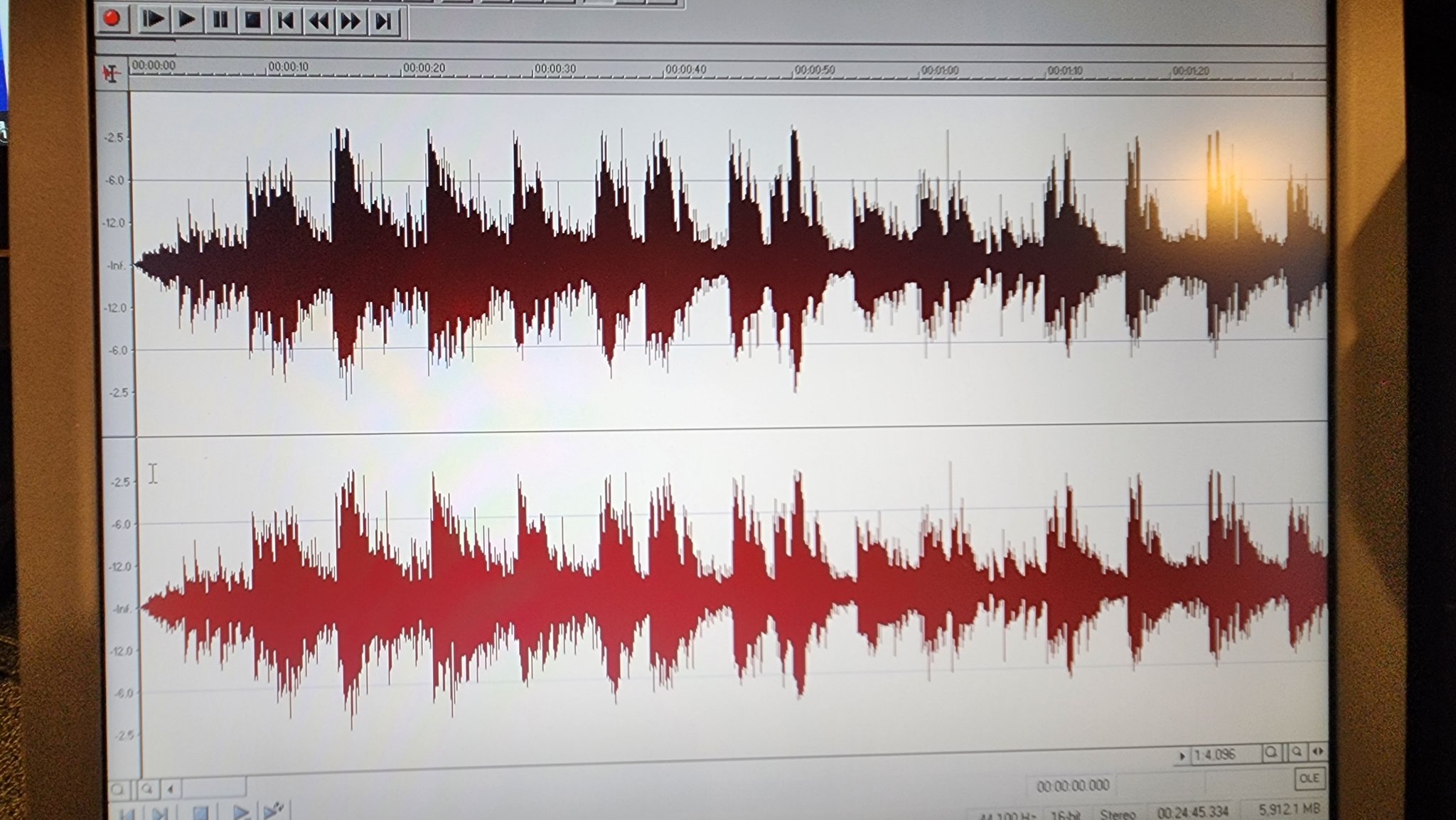Viewport: 1456px width, 820px height.
Task: Stop playback with the square Stop button
Action: pos(252,21)
